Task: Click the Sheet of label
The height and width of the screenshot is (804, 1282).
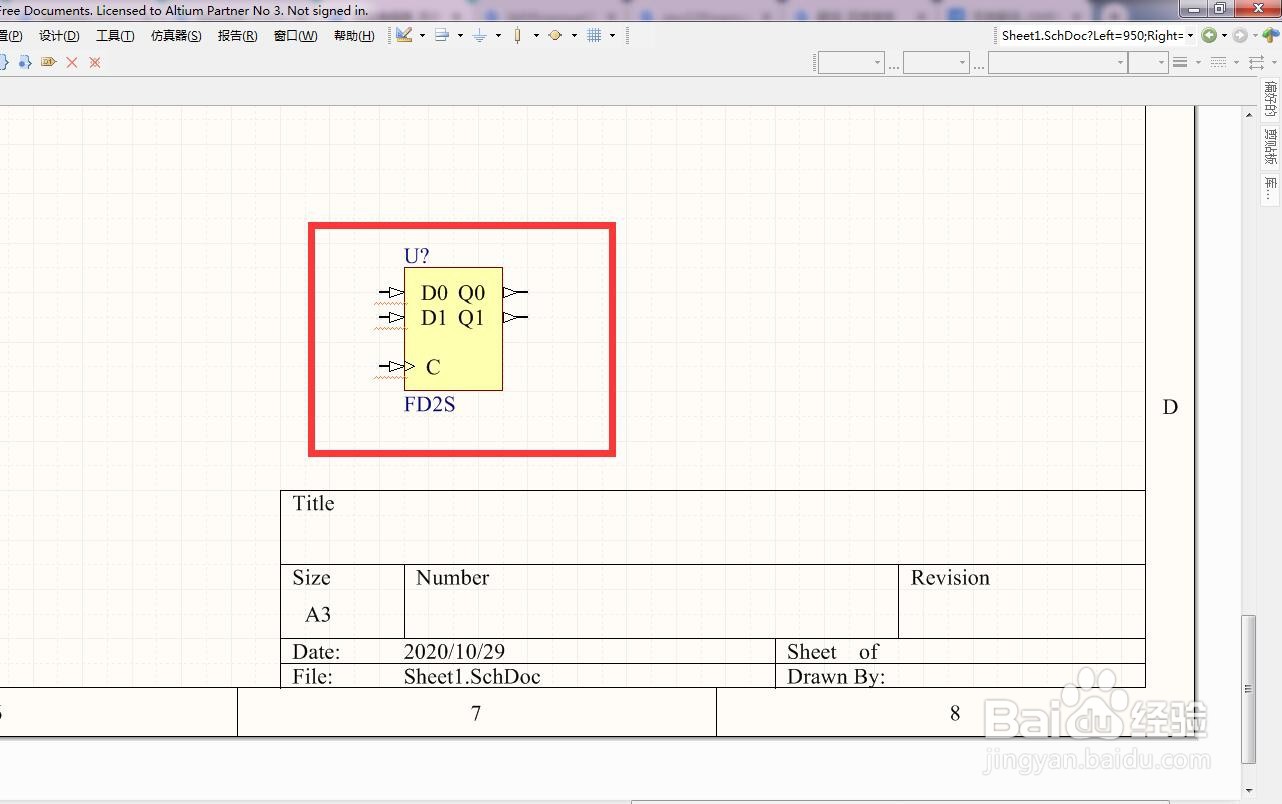Action: click(x=832, y=652)
